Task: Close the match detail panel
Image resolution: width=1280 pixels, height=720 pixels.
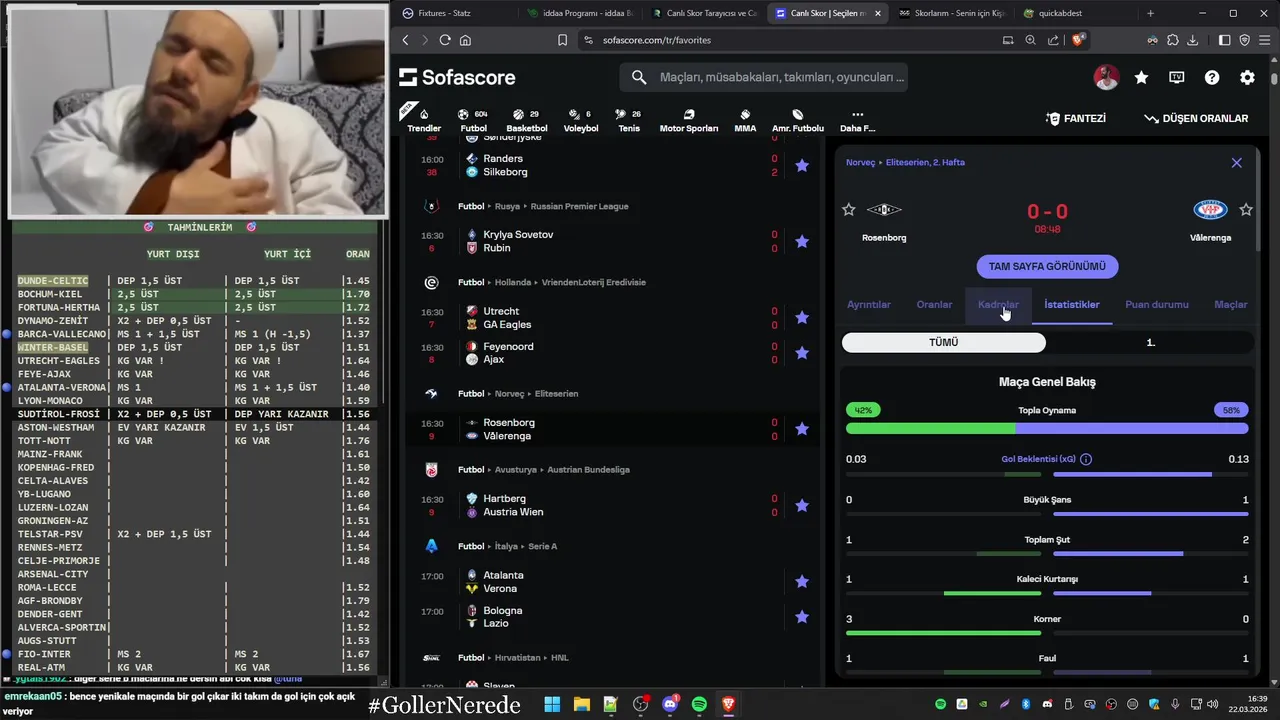Action: [1236, 162]
